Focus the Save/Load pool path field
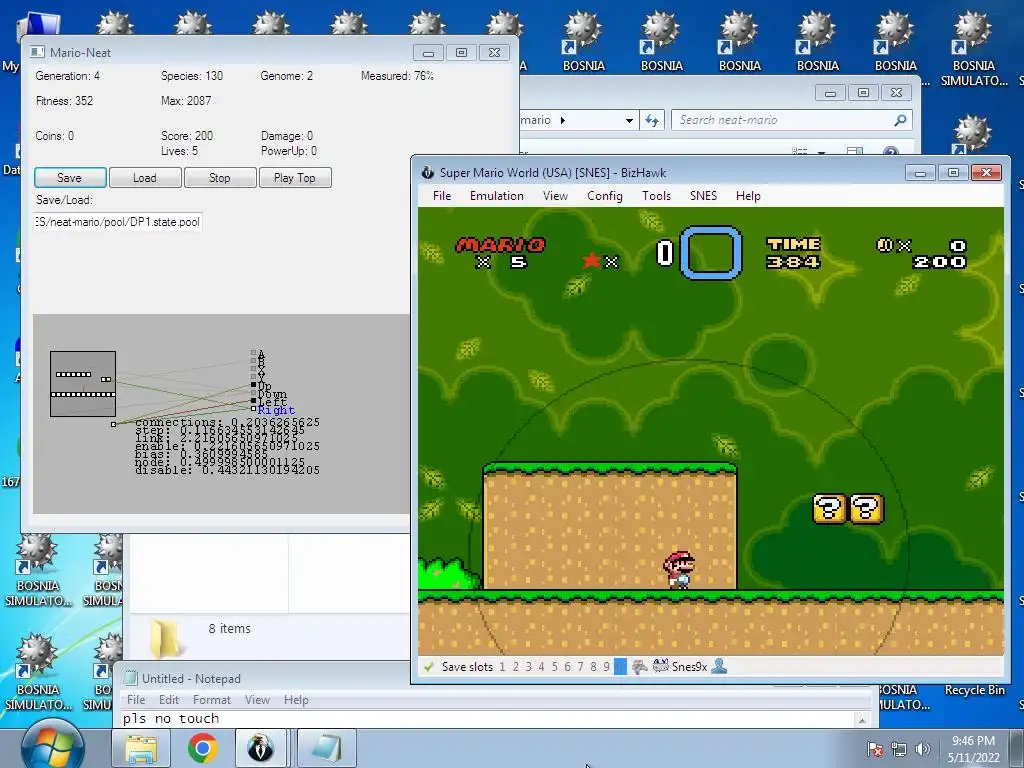 point(118,222)
